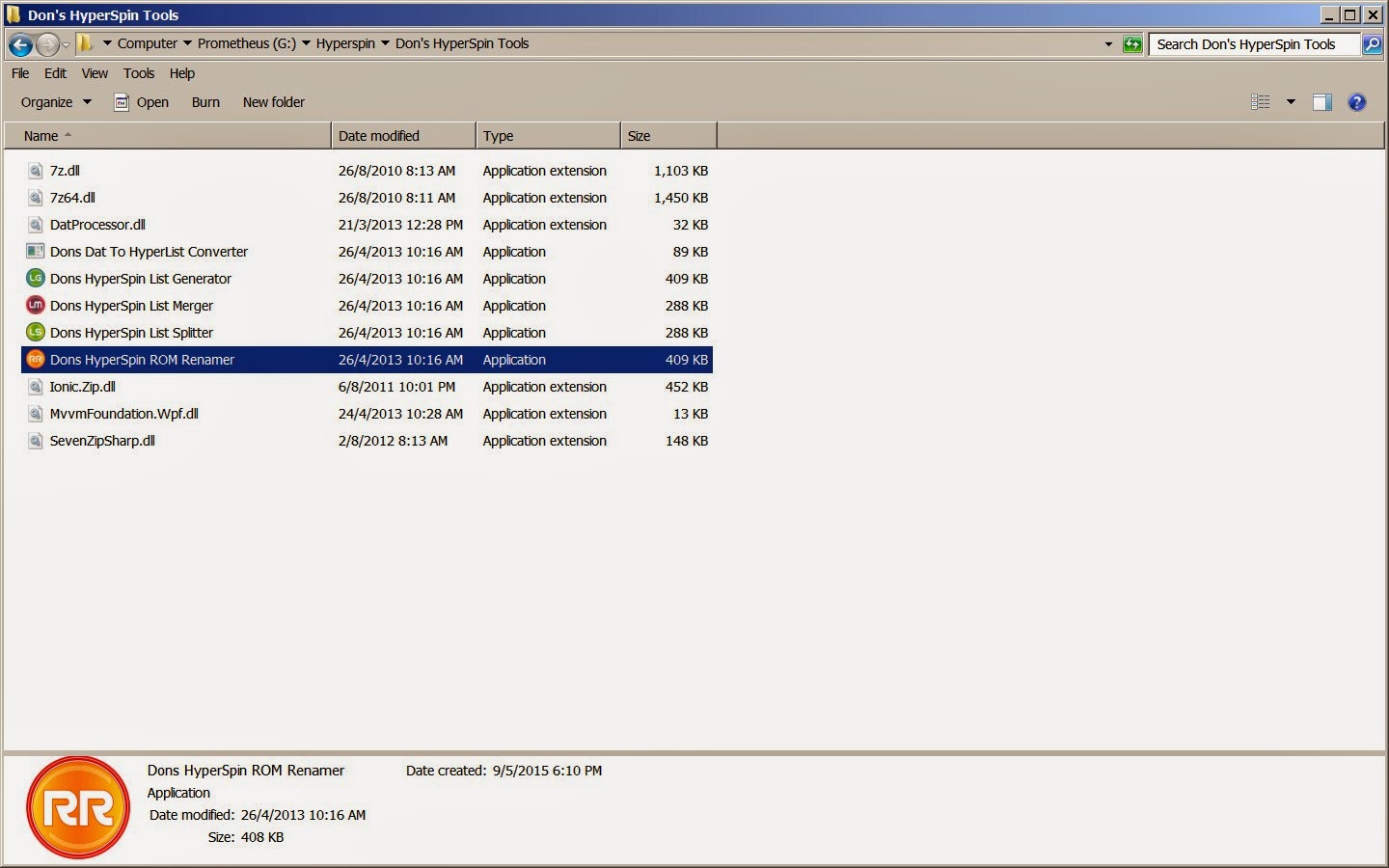
Task: Click the large RR preview thumbnail
Action: pyautogui.click(x=77, y=808)
